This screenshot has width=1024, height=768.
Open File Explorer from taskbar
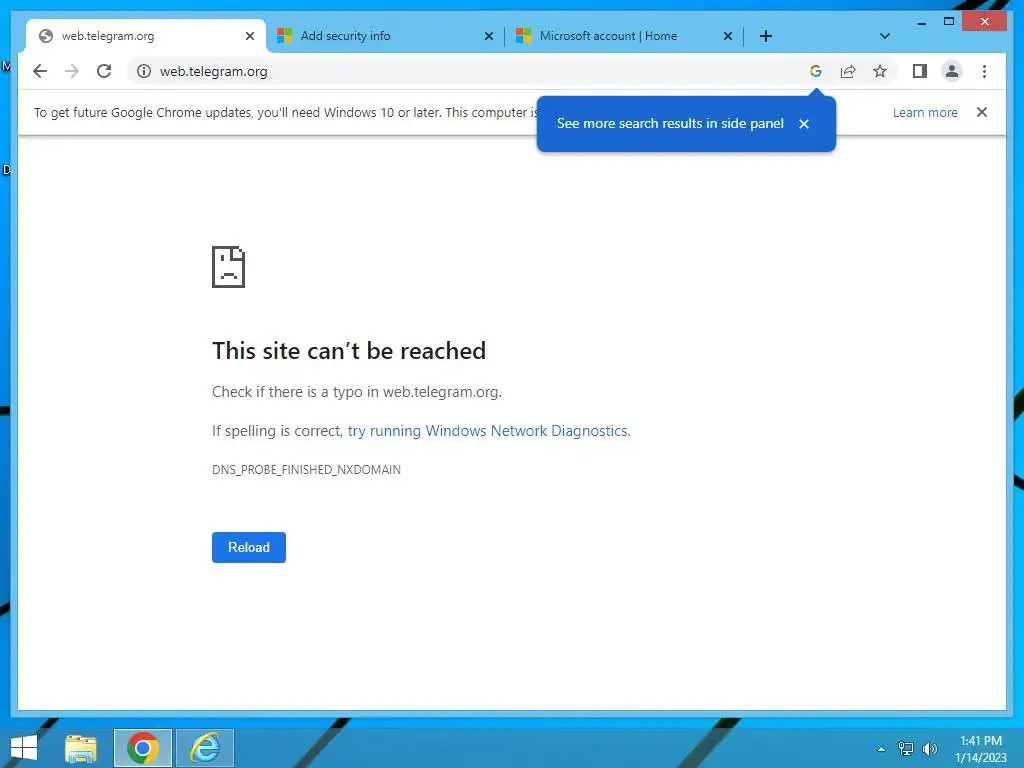(x=81, y=748)
